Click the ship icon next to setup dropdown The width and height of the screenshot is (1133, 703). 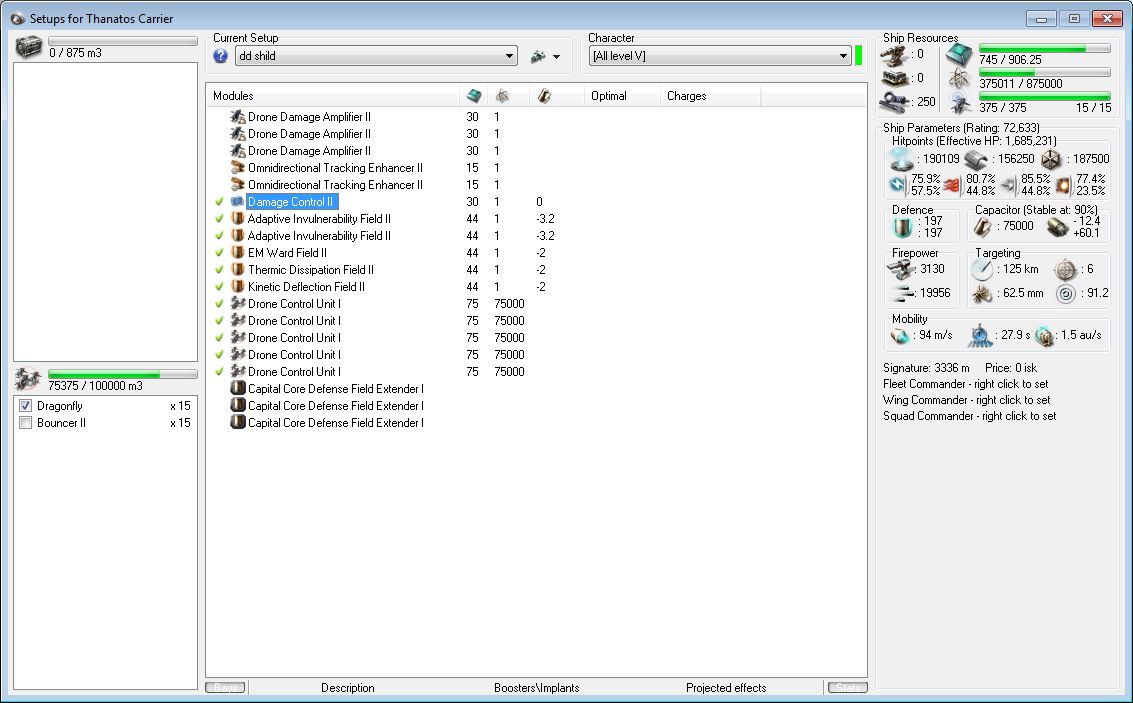[538, 56]
